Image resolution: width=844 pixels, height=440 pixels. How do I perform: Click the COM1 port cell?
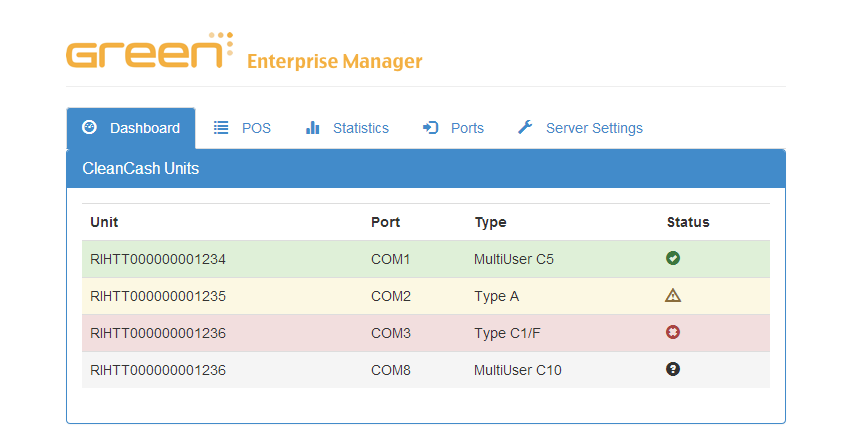(x=390, y=259)
